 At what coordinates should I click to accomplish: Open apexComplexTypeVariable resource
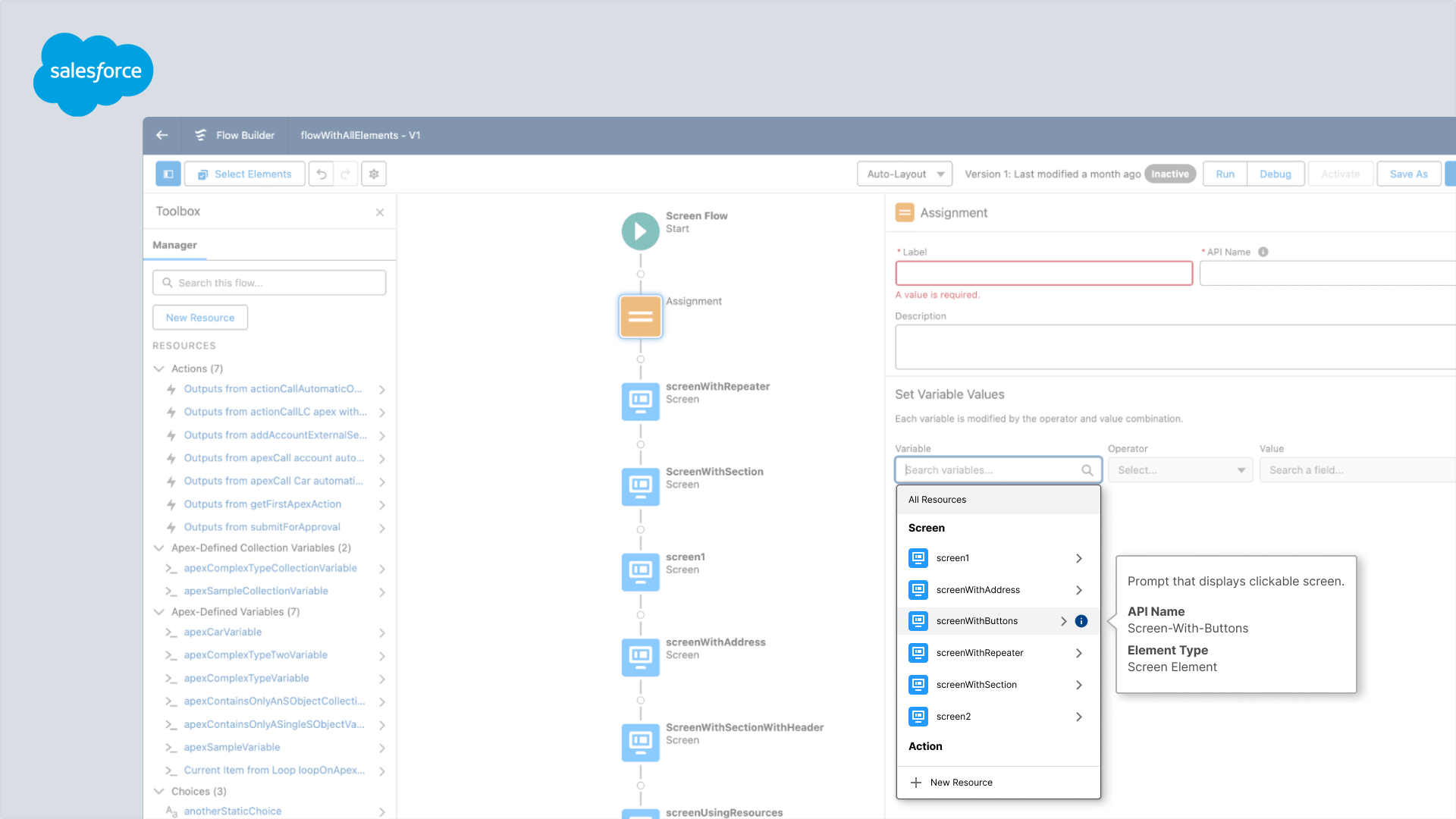[x=246, y=678]
